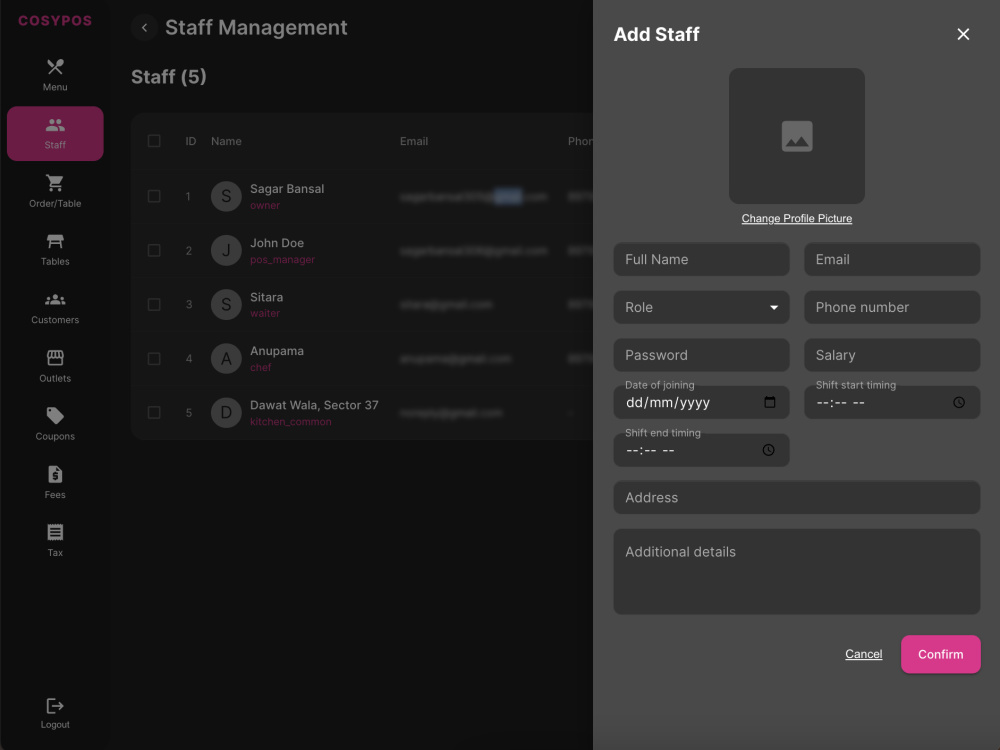Viewport: 1000px width, 750px height.
Task: Click the kitchen_common role label
Action: click(x=291, y=422)
